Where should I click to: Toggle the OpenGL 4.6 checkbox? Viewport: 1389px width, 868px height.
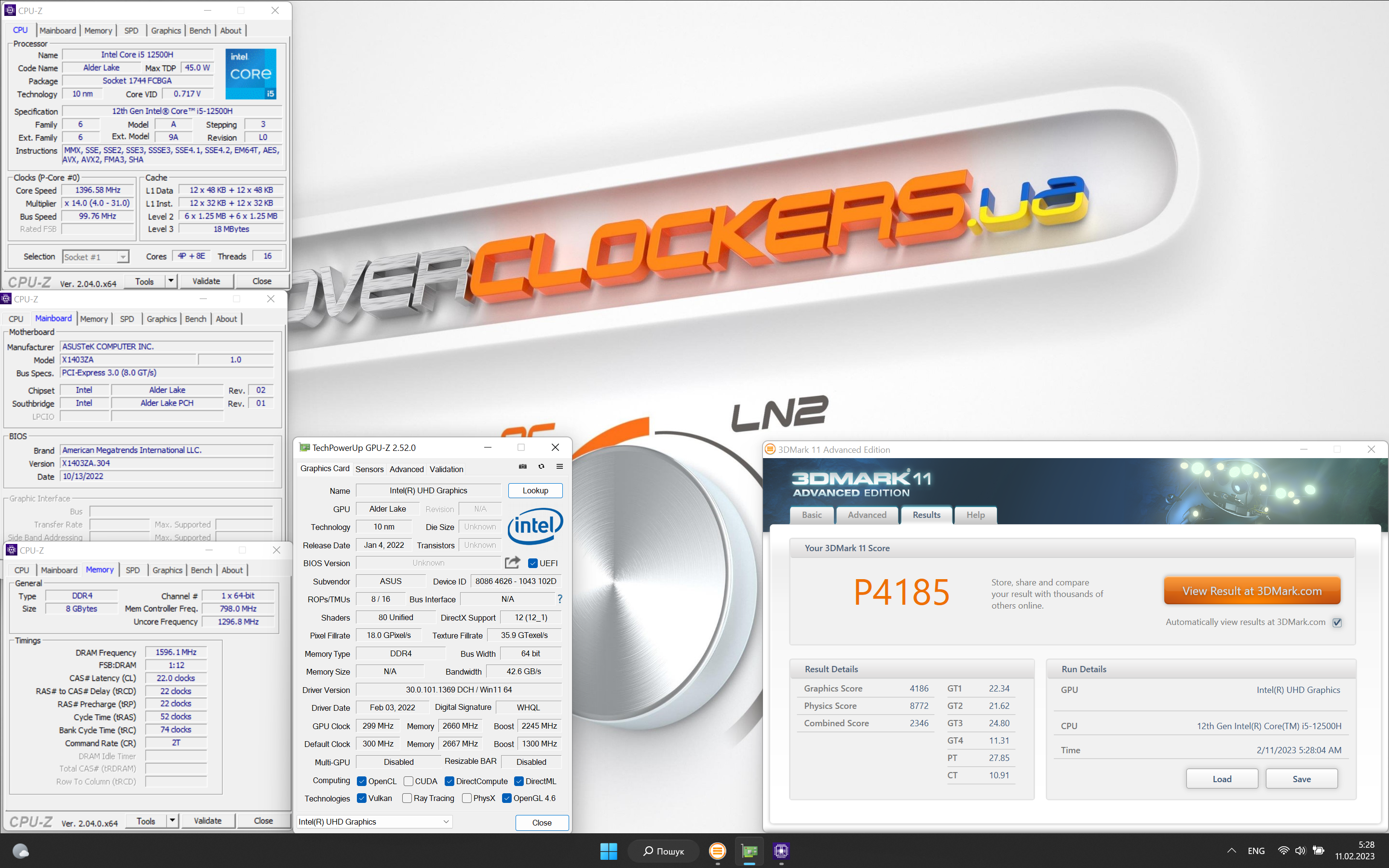506,798
